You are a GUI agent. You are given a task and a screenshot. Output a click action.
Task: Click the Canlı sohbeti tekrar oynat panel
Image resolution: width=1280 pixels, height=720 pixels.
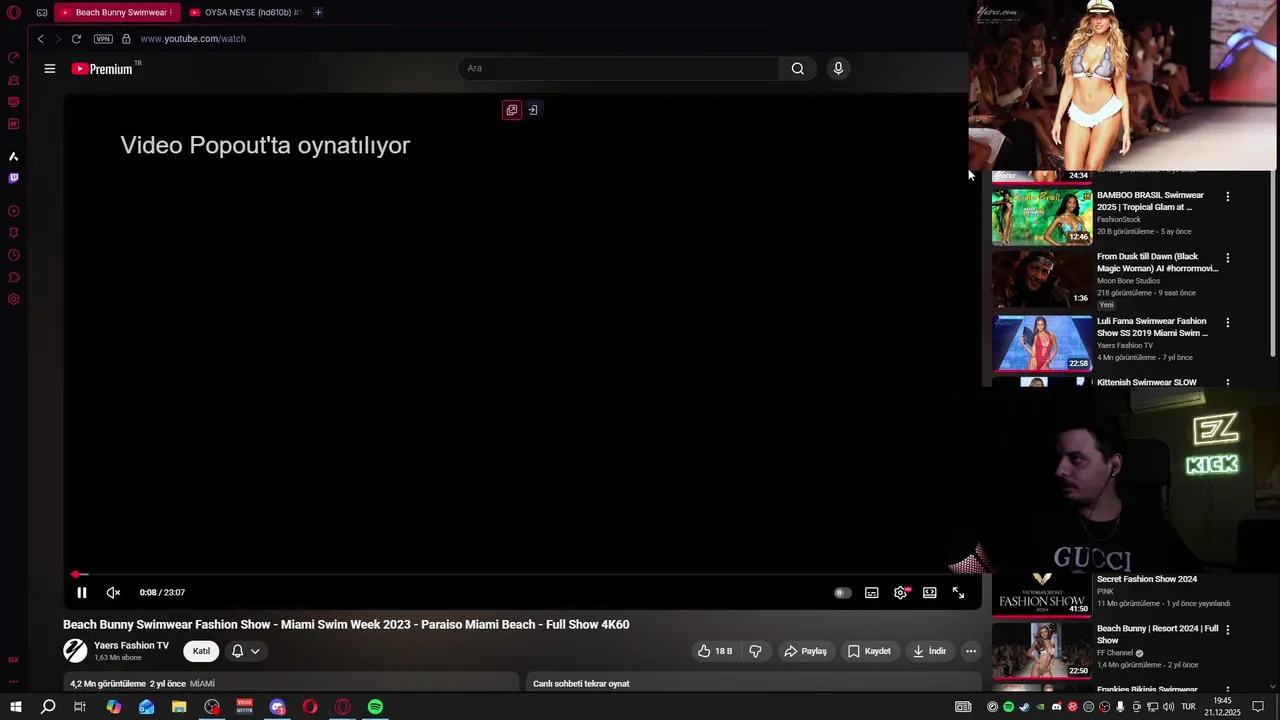pyautogui.click(x=753, y=682)
